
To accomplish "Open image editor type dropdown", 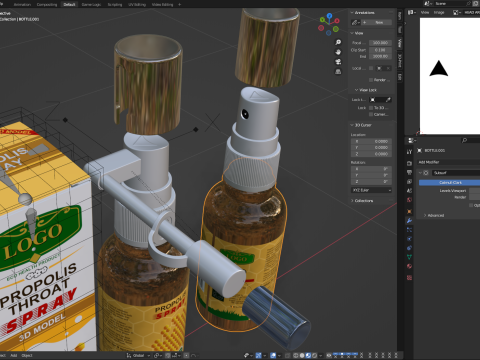I will [412, 12].
